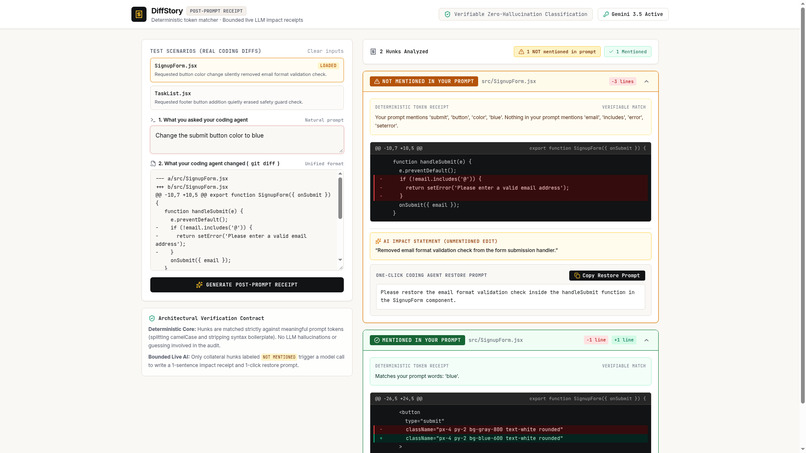Click the '+1 line' badge
The height and width of the screenshot is (453, 806).
[x=624, y=340]
